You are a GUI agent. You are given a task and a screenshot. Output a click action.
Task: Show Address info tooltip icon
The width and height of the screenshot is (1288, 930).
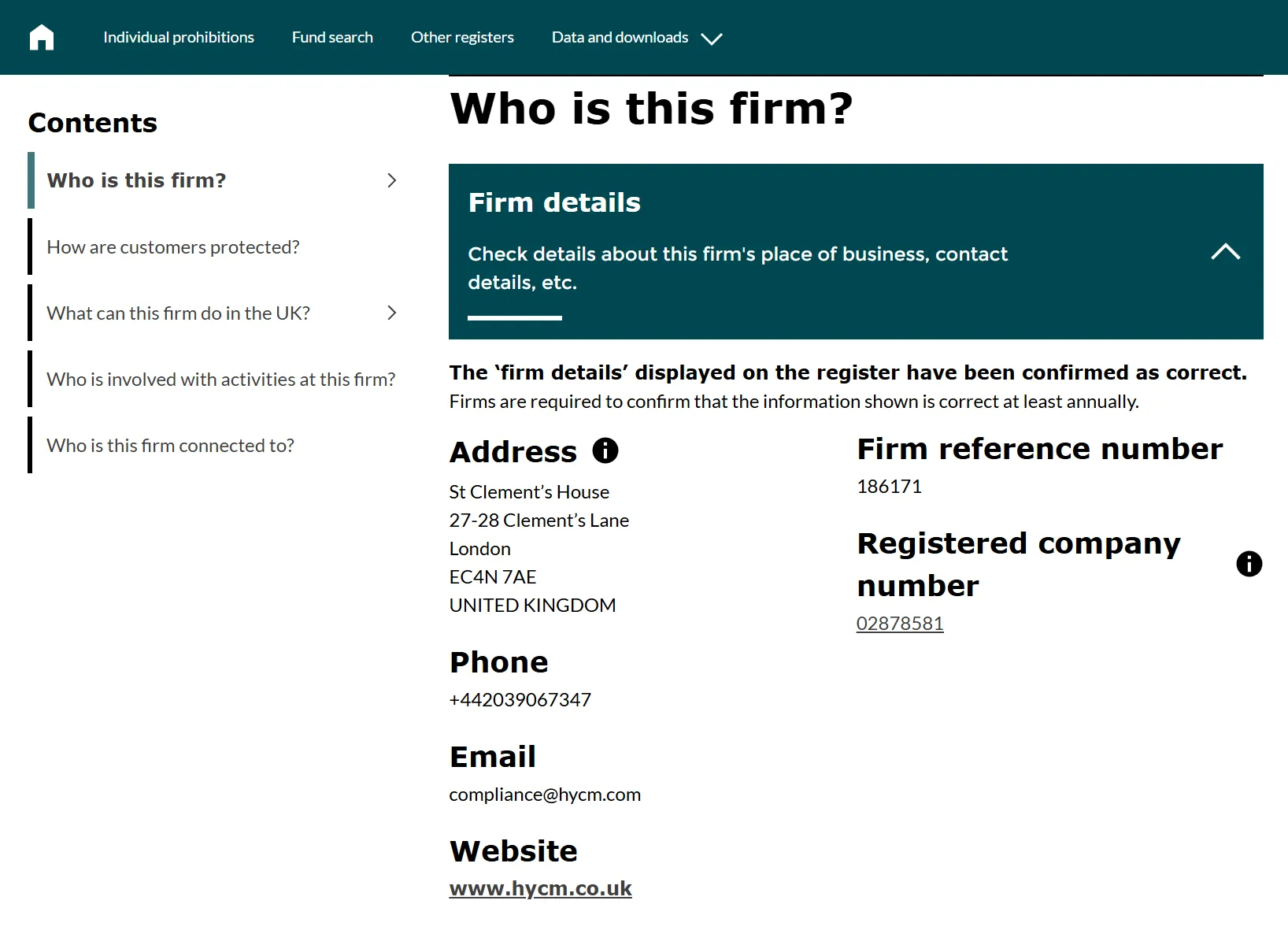605,450
